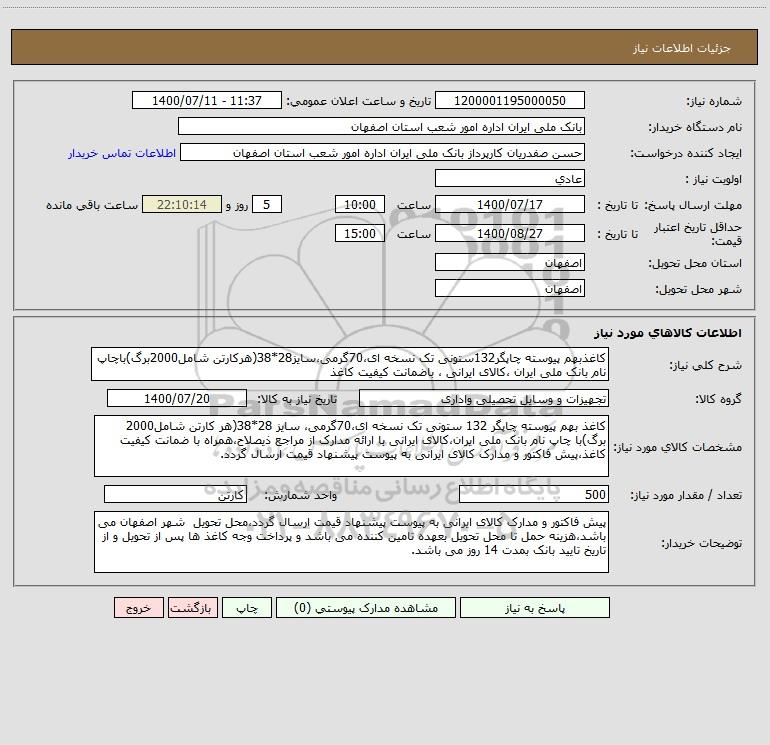The image size is (770, 745).
Task: Click the deadline time field 10:00
Action: 359,204
